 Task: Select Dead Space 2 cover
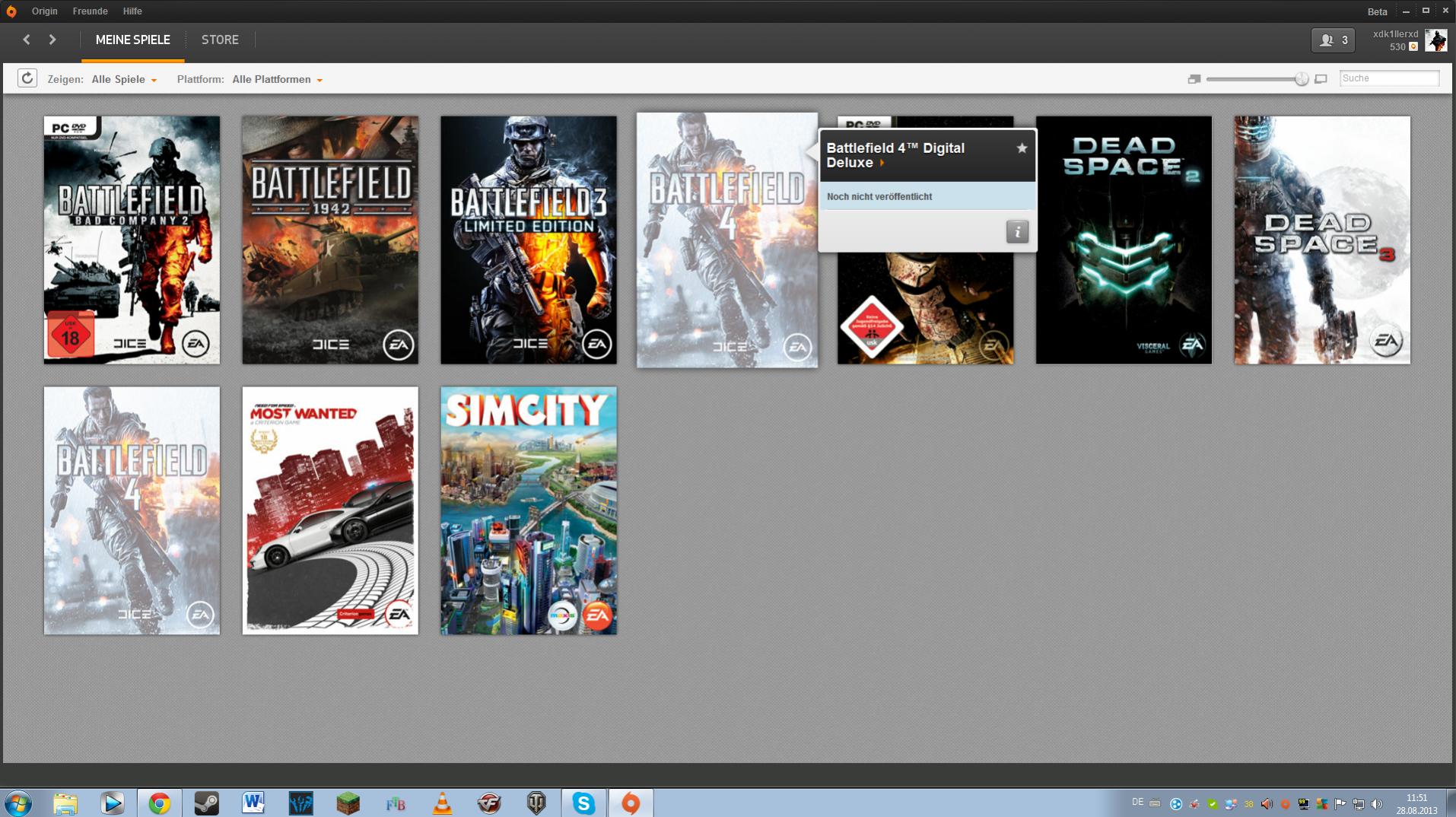[x=1124, y=240]
